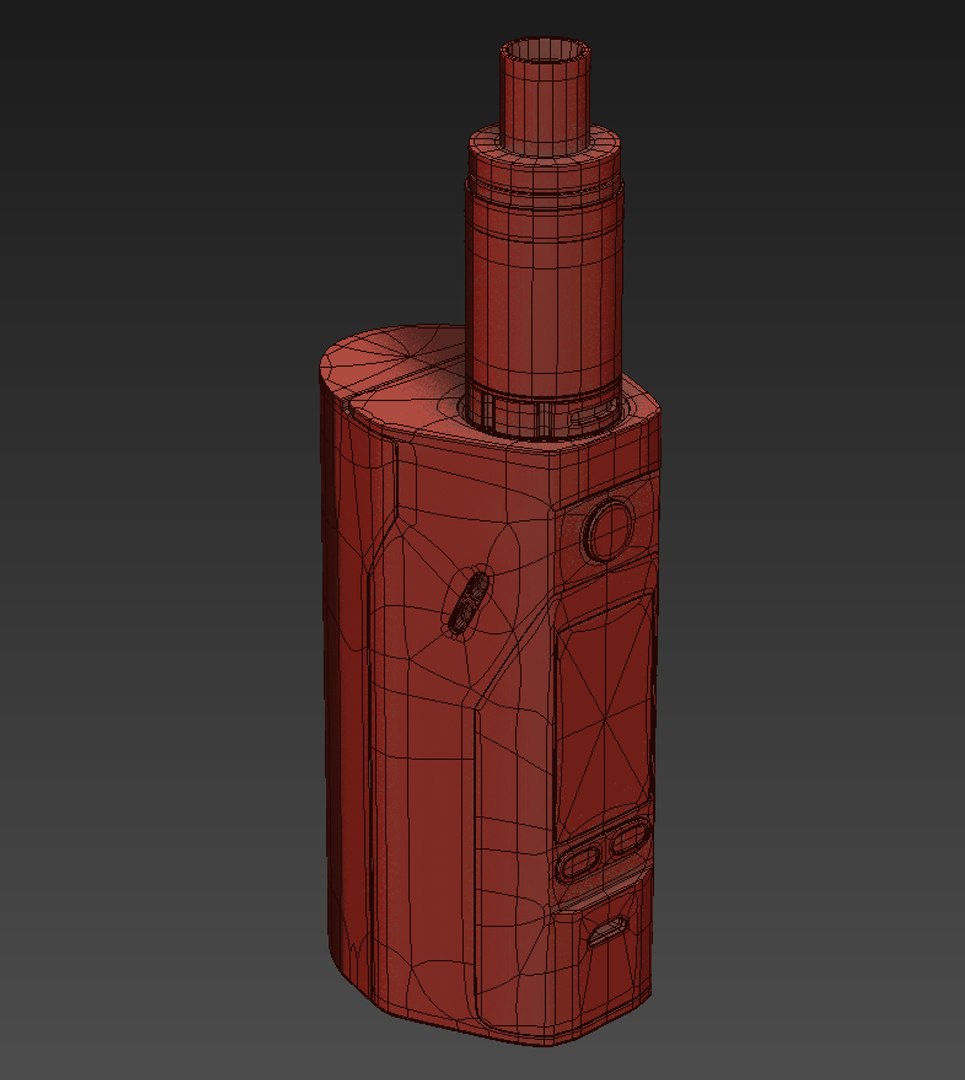This screenshot has height=1080, width=965.
Task: Click the right oval adjustment button below the screen
Action: [x=628, y=838]
